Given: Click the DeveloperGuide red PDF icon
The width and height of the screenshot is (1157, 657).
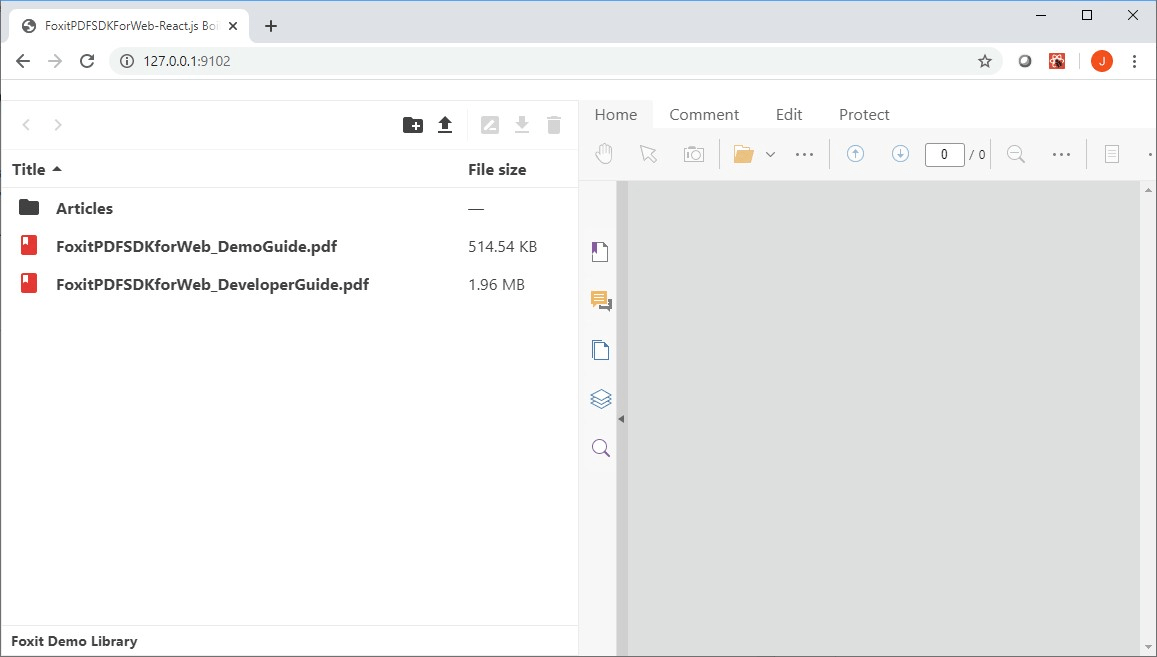Looking at the screenshot, I should 29,283.
